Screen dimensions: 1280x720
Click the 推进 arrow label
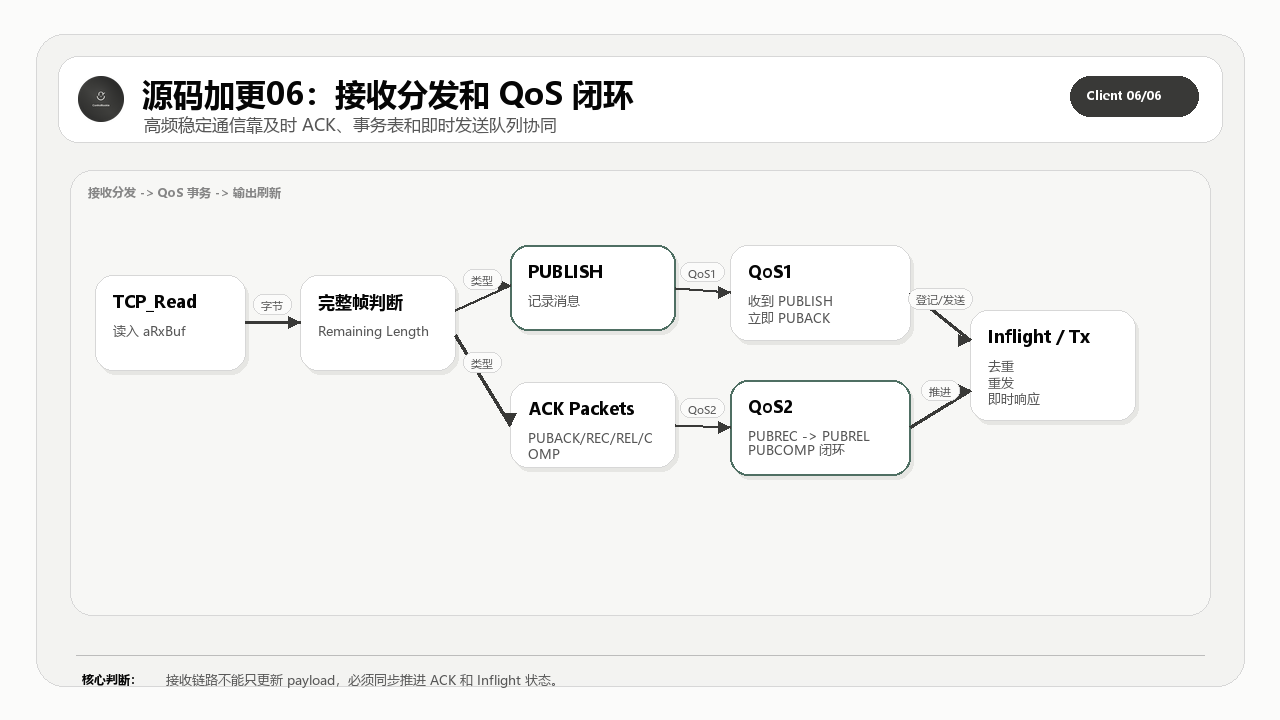point(940,392)
